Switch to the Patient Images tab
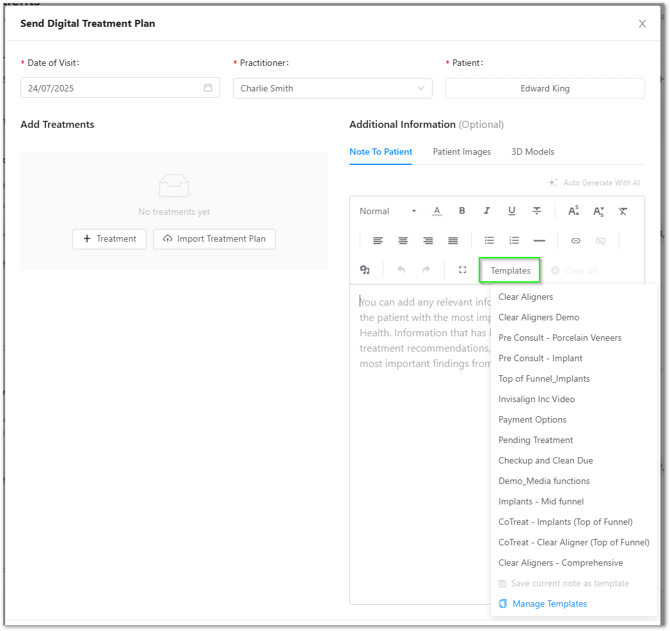Viewport: 670px width, 631px height. [462, 152]
